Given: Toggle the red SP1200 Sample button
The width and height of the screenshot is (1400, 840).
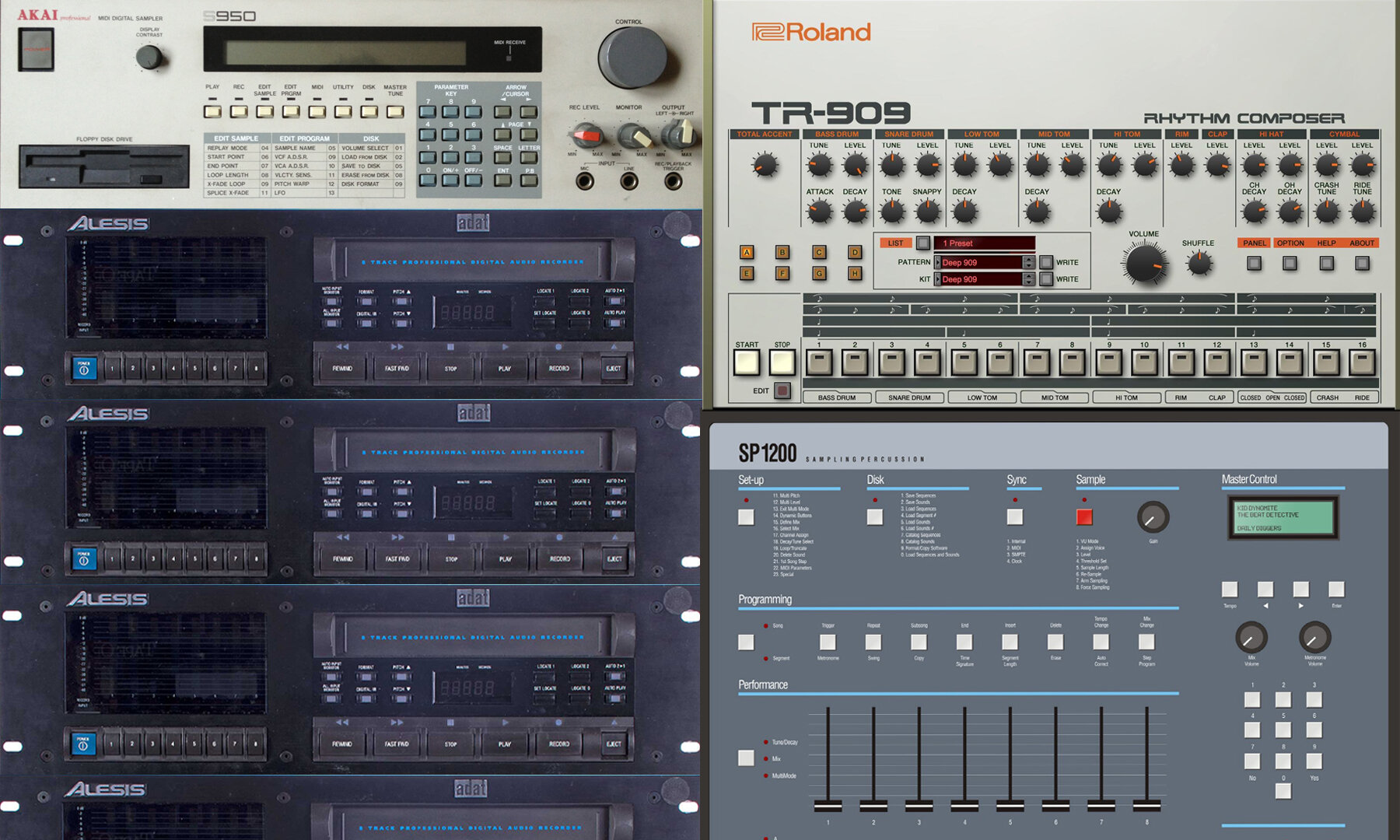Looking at the screenshot, I should coord(1084,517).
